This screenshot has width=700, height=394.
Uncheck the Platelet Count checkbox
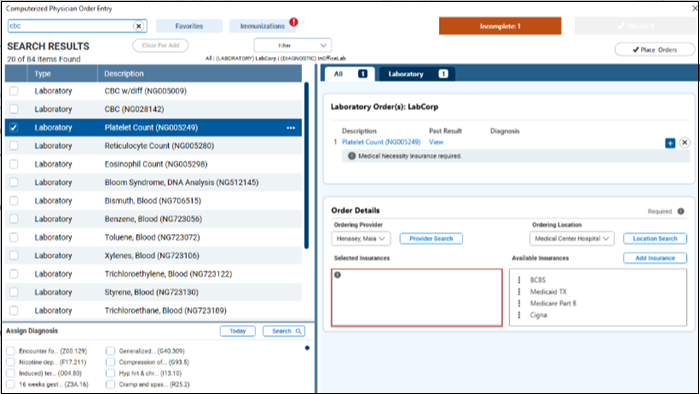click(x=14, y=128)
